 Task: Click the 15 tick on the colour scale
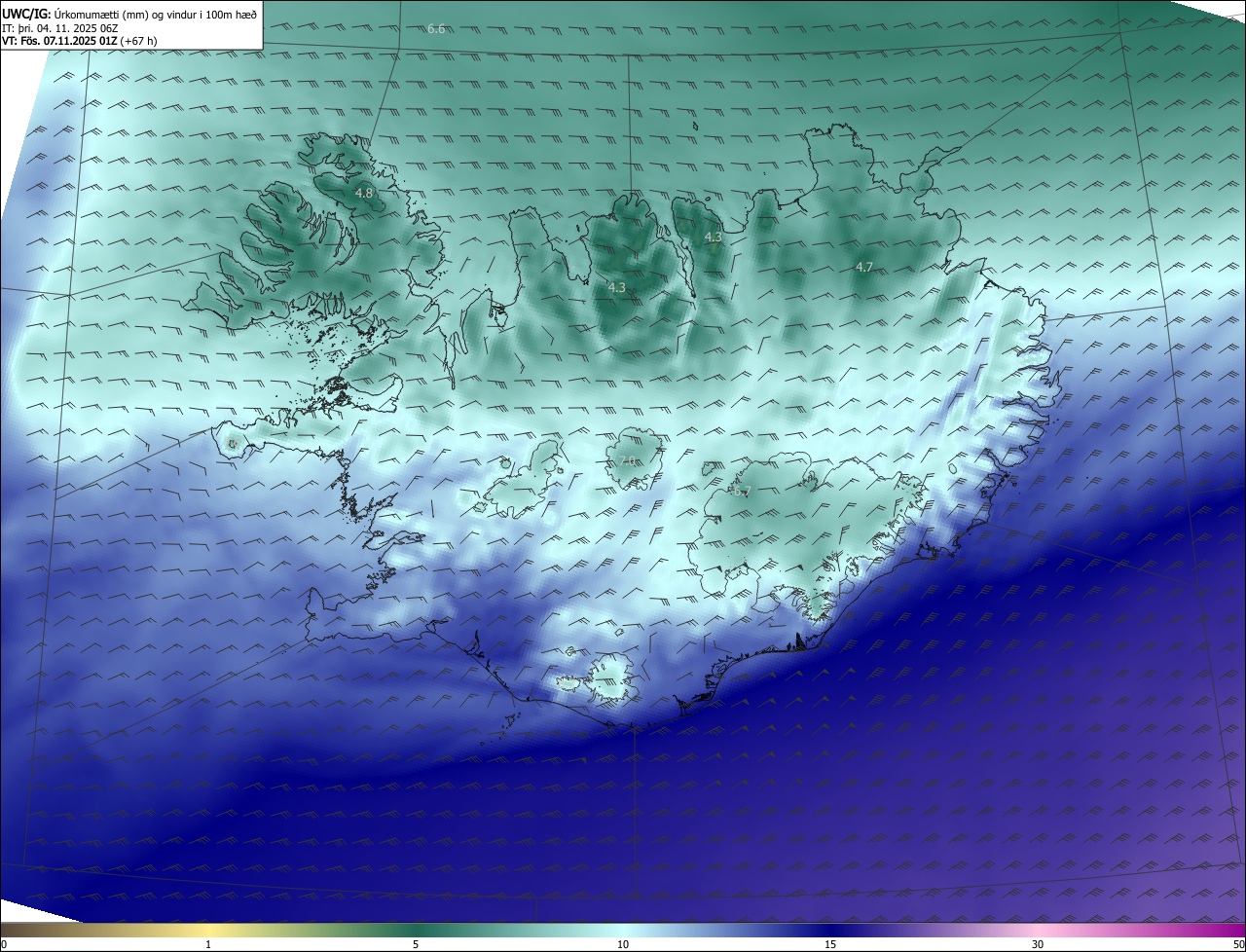pyautogui.click(x=830, y=944)
